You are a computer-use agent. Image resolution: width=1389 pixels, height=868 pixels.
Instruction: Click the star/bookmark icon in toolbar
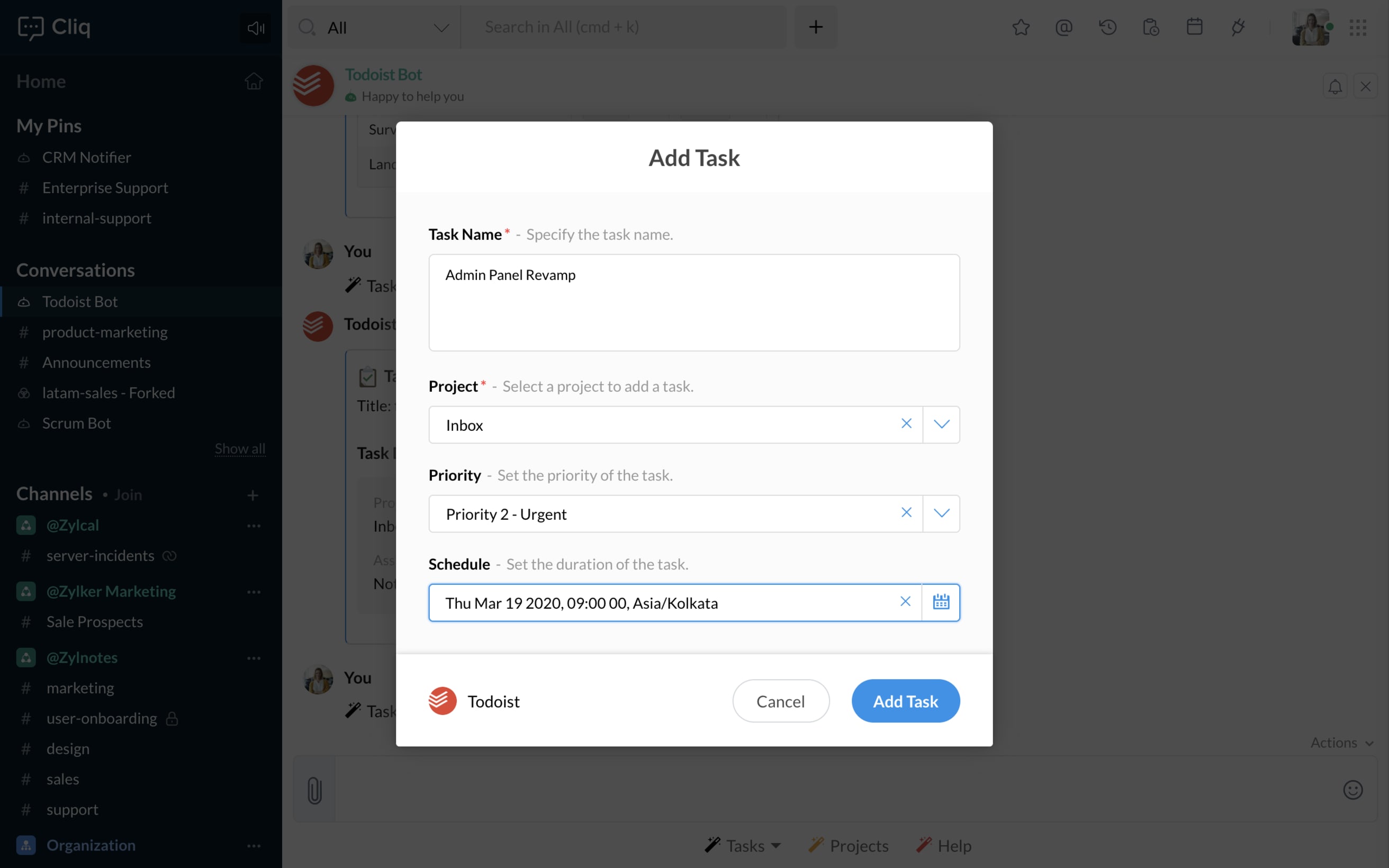(x=1020, y=27)
